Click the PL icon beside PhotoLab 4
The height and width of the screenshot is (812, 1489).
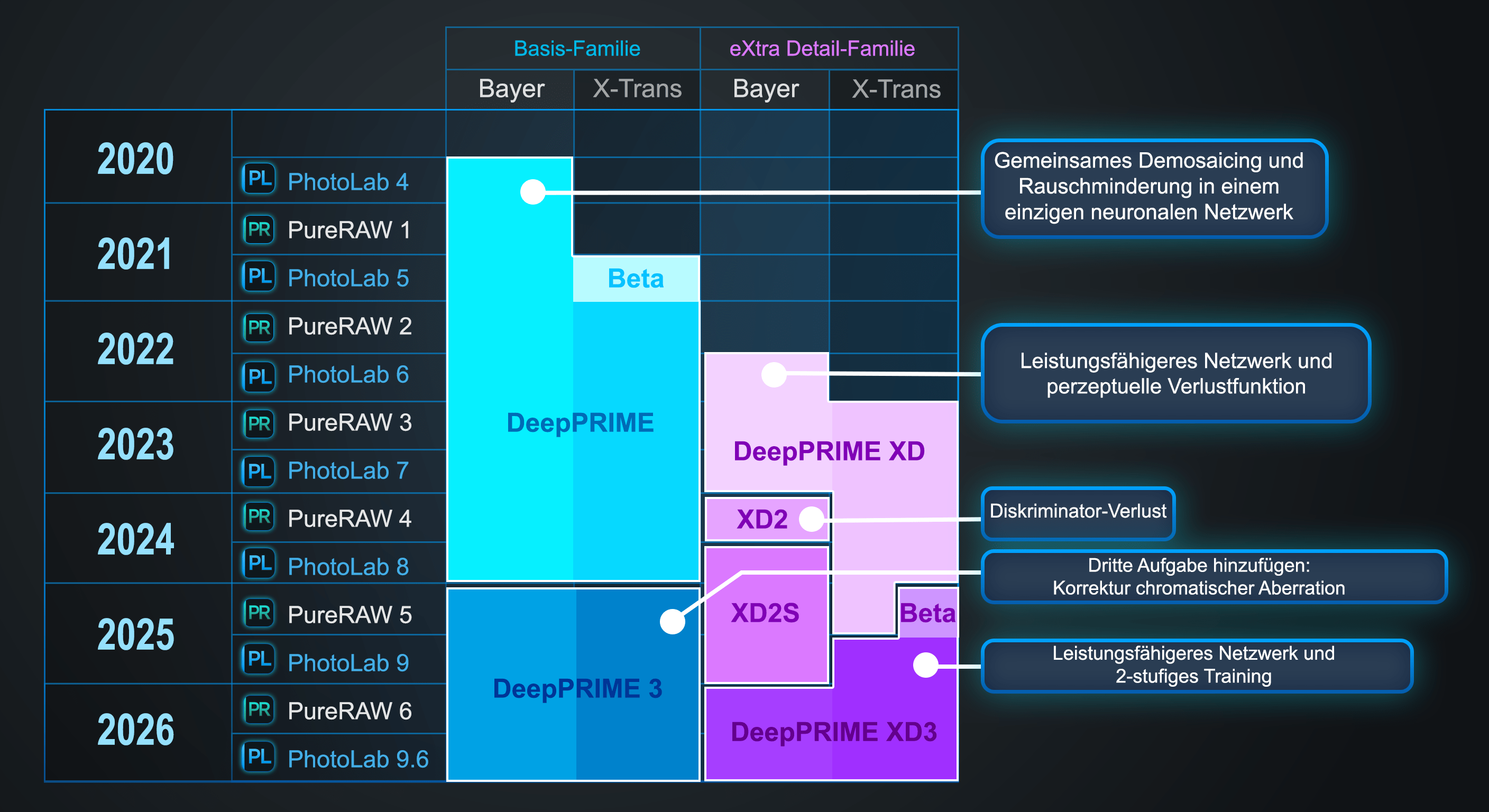point(259,179)
